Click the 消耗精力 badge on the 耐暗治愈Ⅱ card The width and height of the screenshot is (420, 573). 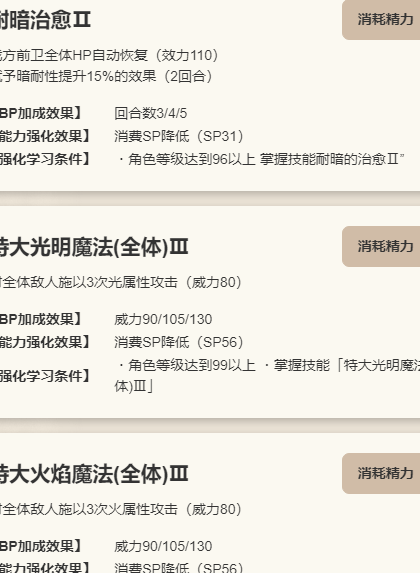(381, 19)
